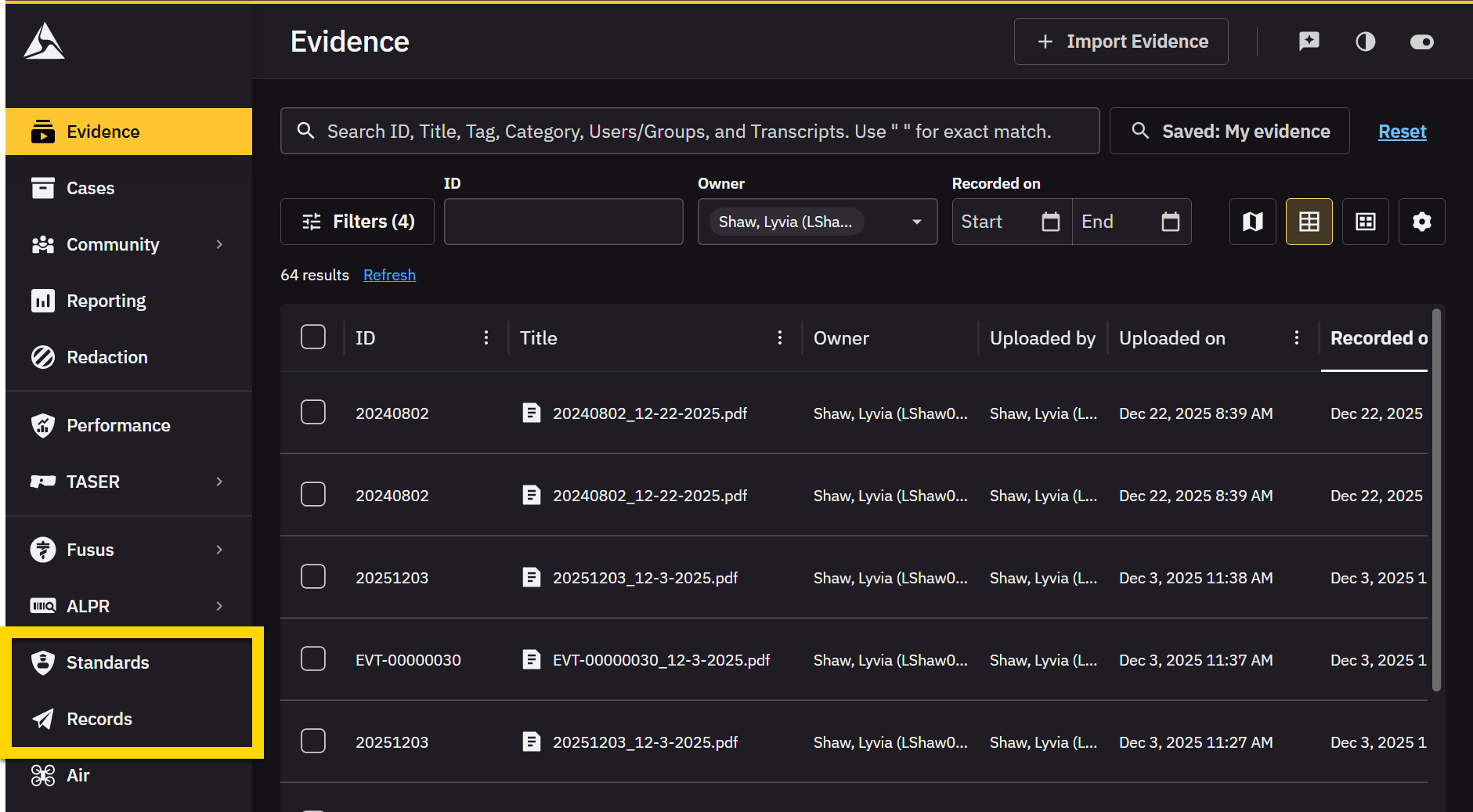
Task: Check the select-all checkbox in table header
Action: point(313,337)
